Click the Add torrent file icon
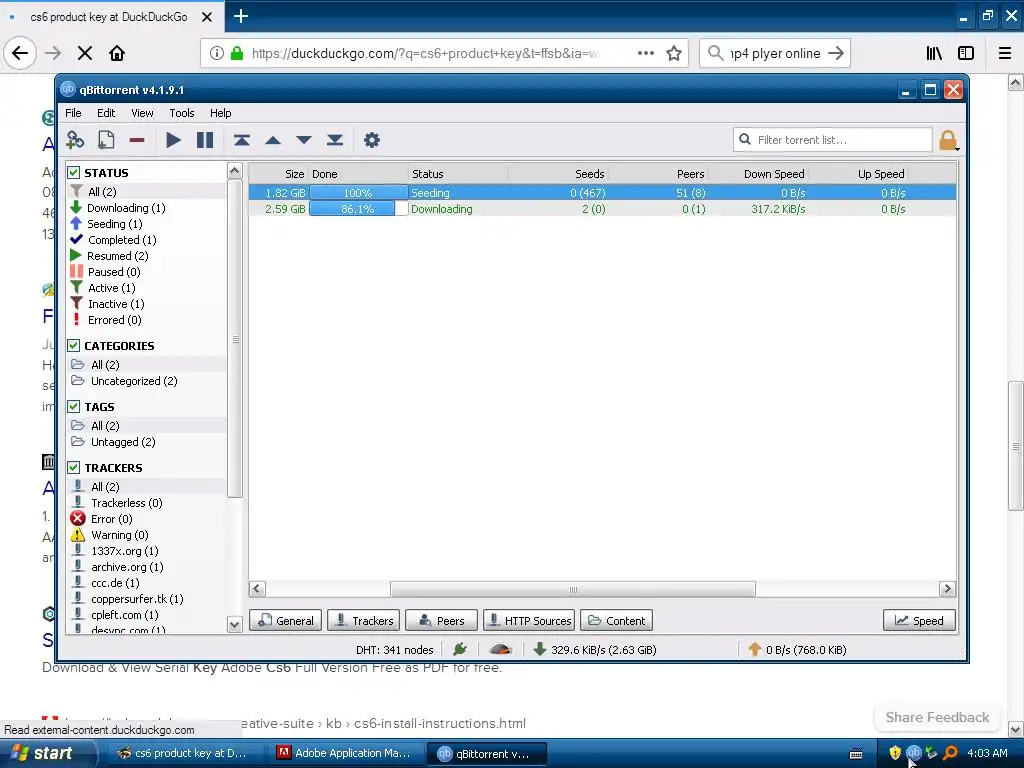The height and width of the screenshot is (768, 1024). pyautogui.click(x=106, y=140)
